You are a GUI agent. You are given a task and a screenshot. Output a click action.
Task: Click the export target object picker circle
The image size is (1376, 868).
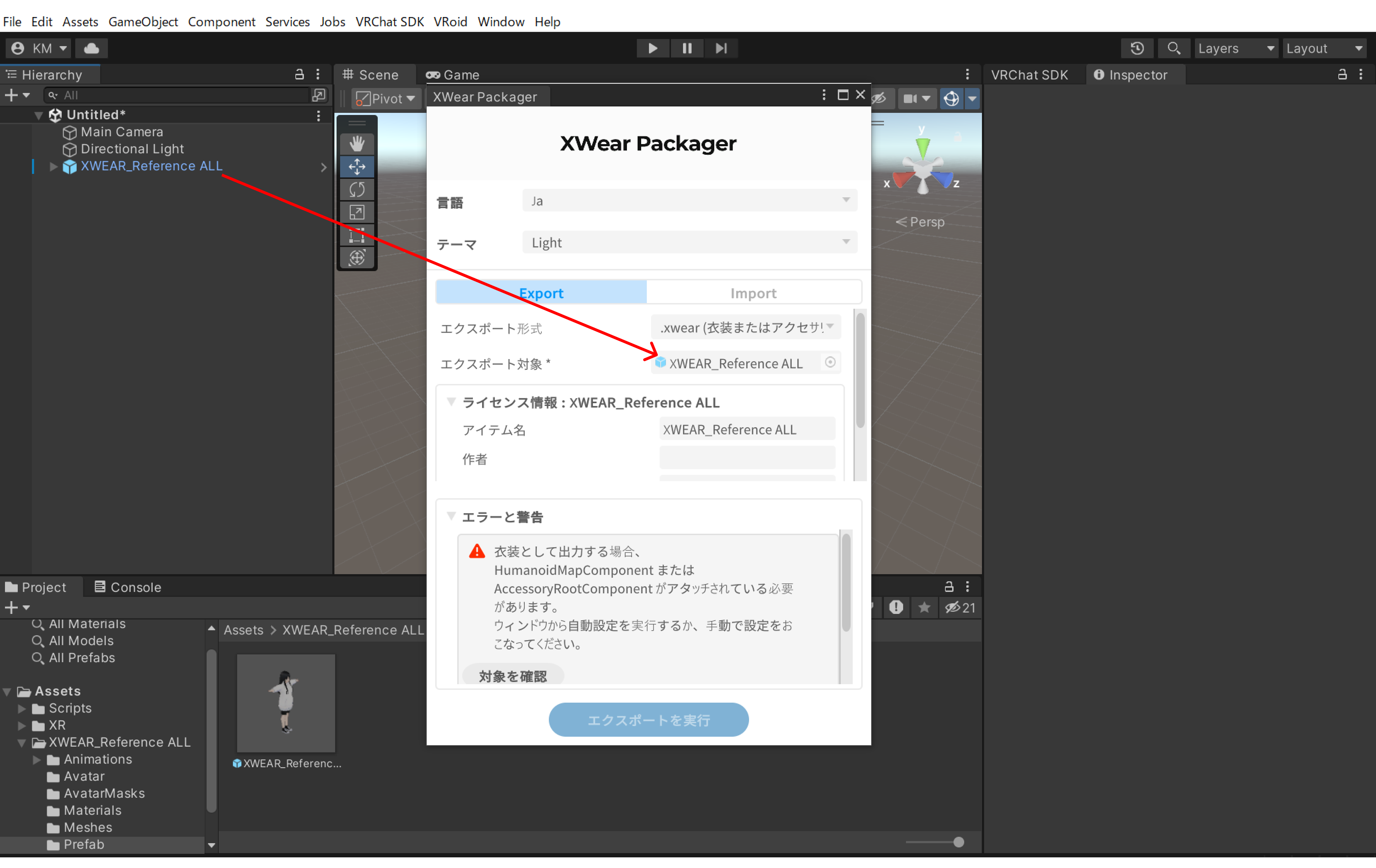point(830,362)
